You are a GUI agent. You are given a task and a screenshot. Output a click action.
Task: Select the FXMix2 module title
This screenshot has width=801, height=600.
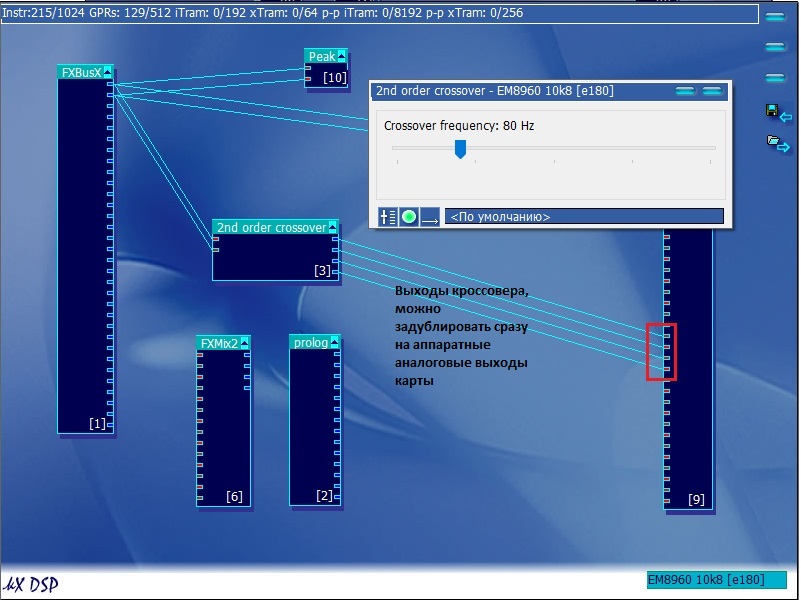[x=219, y=343]
